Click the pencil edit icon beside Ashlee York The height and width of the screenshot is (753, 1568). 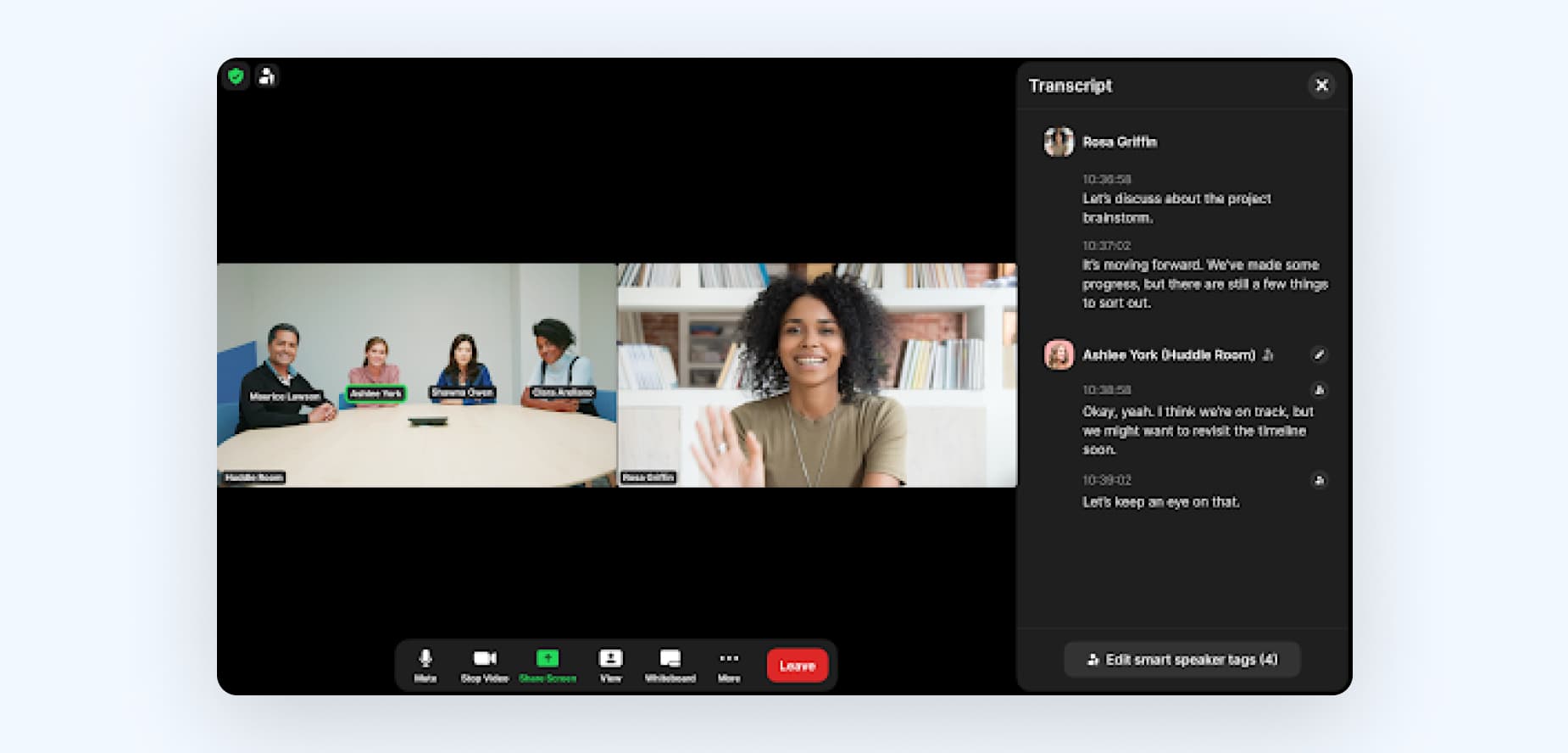(1319, 354)
